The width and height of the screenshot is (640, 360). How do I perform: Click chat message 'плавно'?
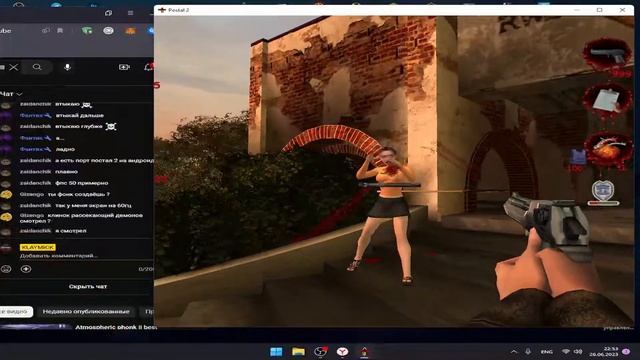[x=67, y=171]
